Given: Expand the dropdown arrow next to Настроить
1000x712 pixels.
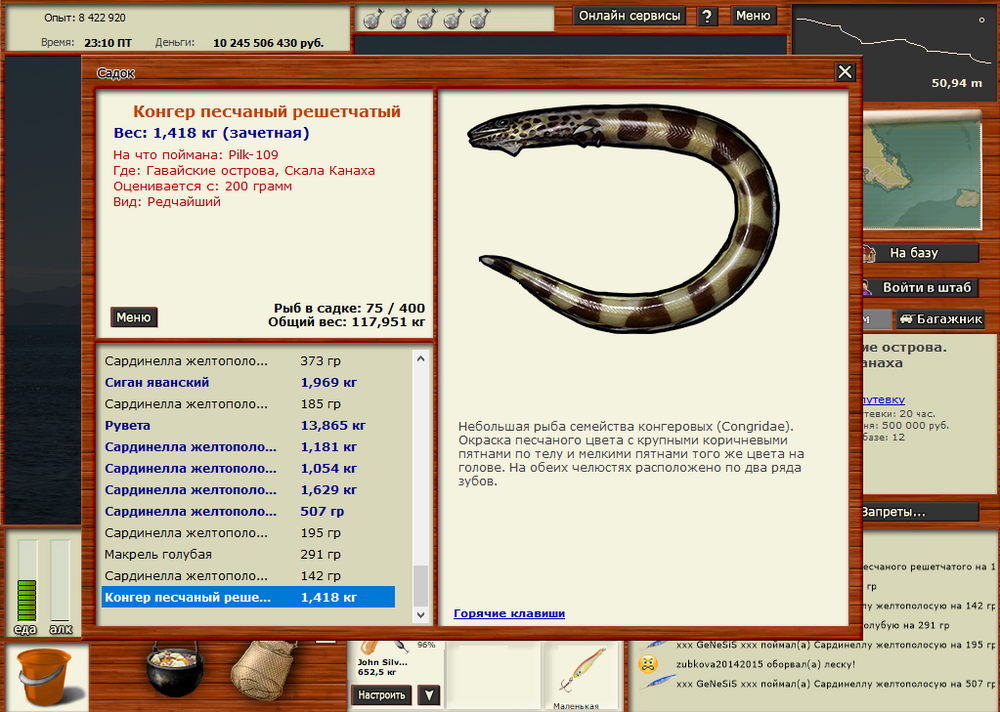Looking at the screenshot, I should (428, 695).
